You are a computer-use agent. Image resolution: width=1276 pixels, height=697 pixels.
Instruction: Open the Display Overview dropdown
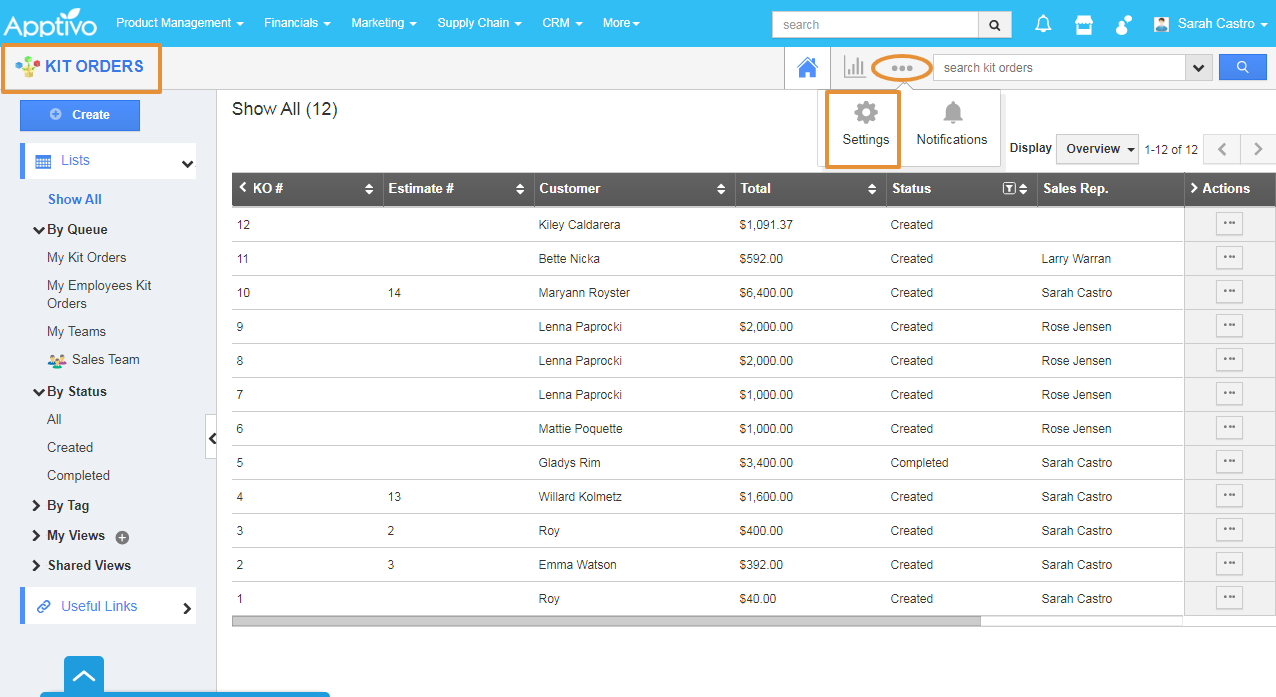(x=1100, y=149)
